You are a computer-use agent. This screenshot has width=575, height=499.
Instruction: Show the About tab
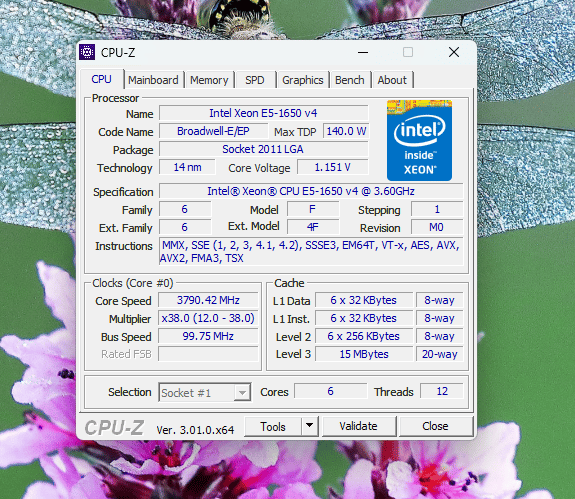392,80
